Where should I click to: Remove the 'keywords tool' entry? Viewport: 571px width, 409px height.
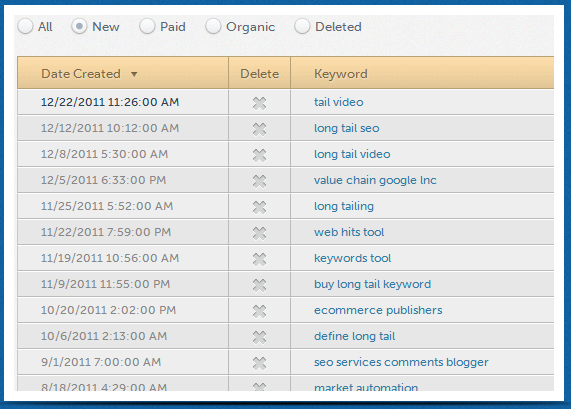pos(259,259)
